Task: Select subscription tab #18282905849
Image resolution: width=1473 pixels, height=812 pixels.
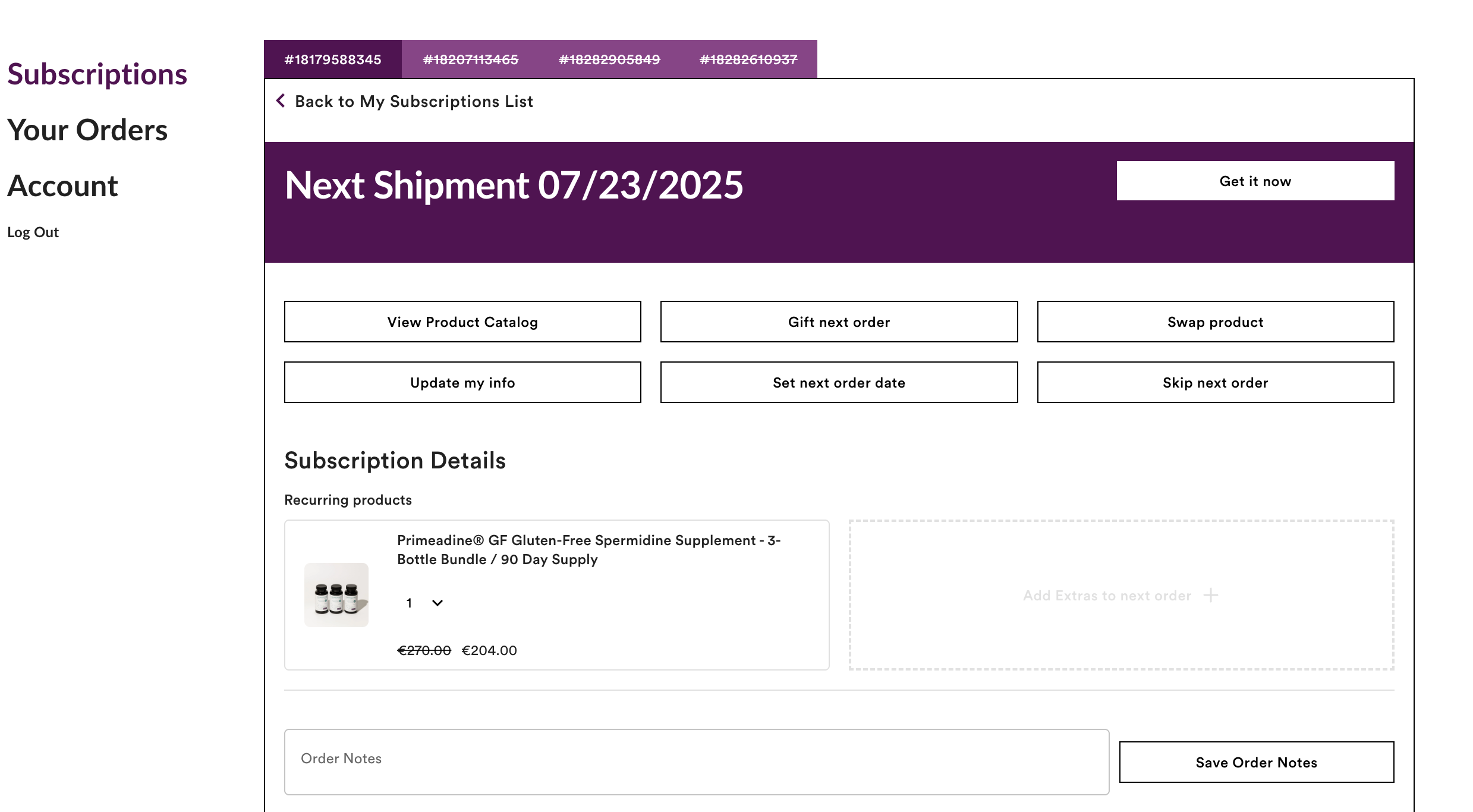Action: coord(609,59)
